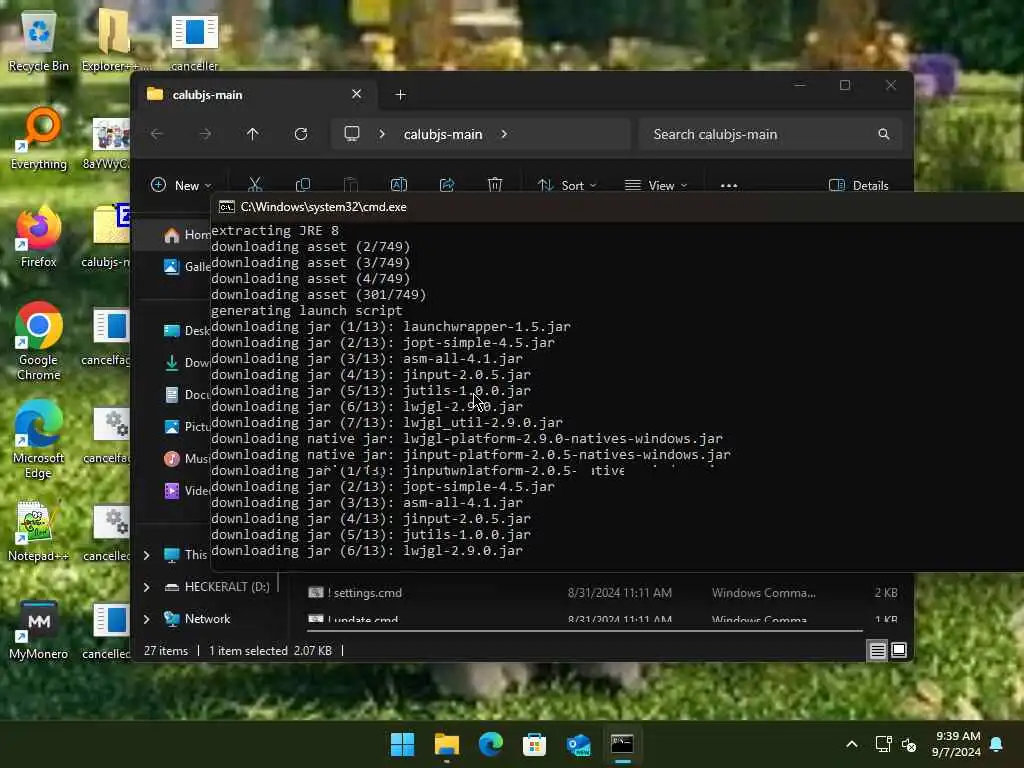
Task: Open the See more ellipsis menu
Action: [729, 185]
